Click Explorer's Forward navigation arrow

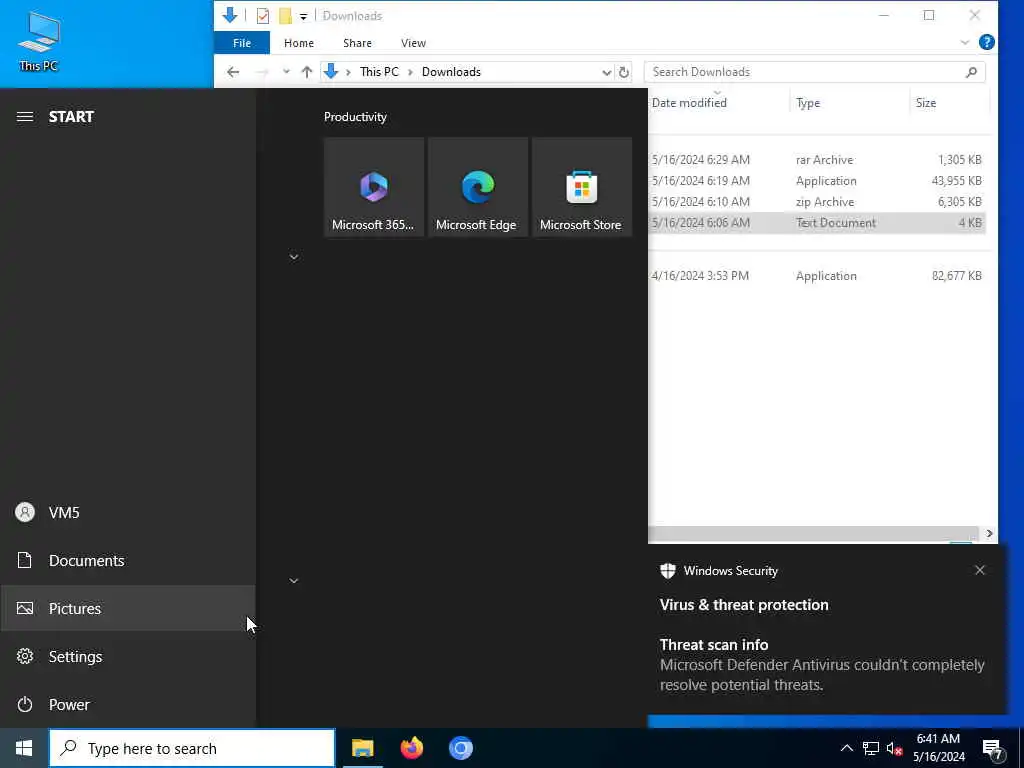(262, 72)
